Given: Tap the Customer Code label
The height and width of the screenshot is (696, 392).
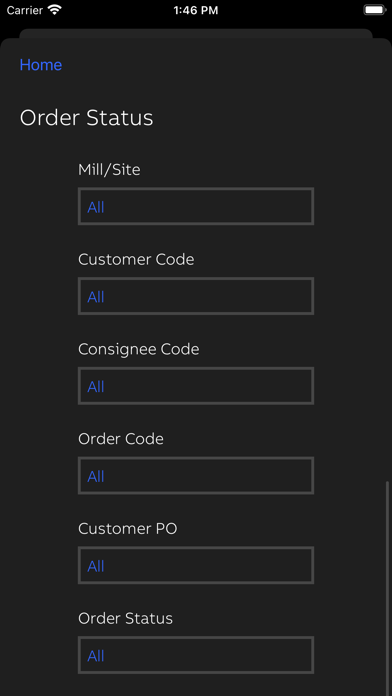Looking at the screenshot, I should (136, 259).
